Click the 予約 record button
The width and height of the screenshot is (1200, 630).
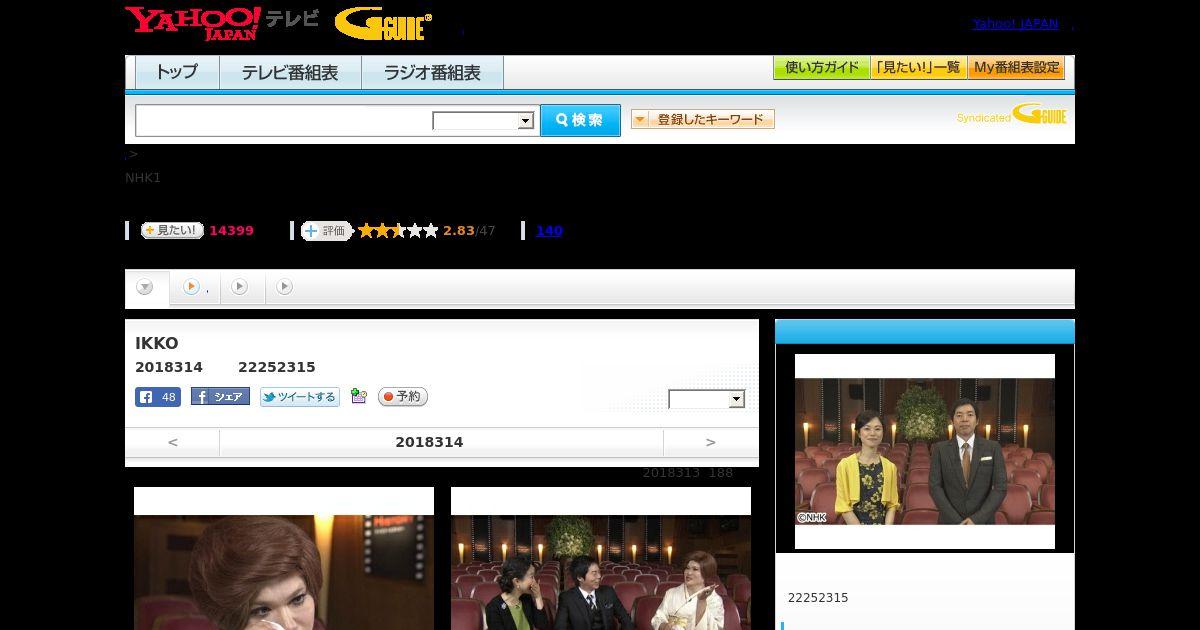point(403,397)
